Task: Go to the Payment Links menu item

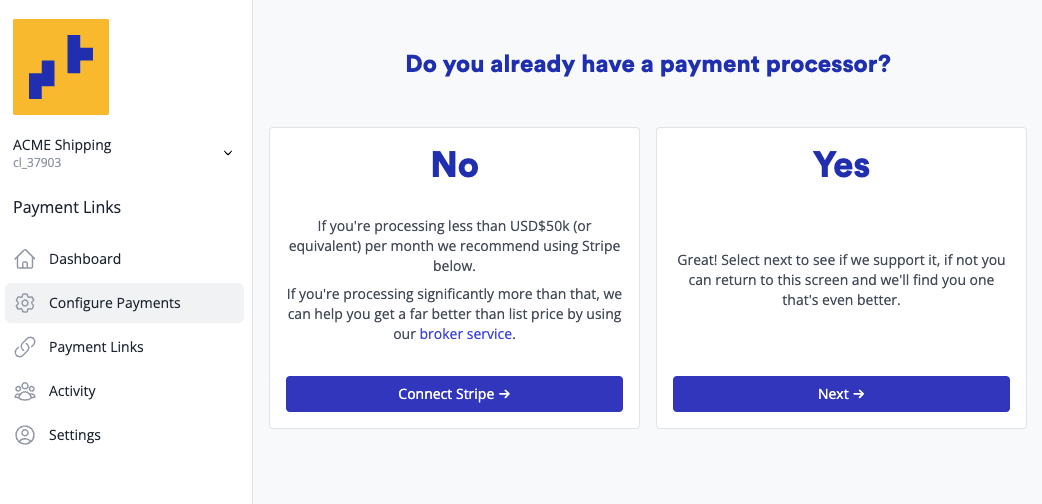Action: click(96, 347)
